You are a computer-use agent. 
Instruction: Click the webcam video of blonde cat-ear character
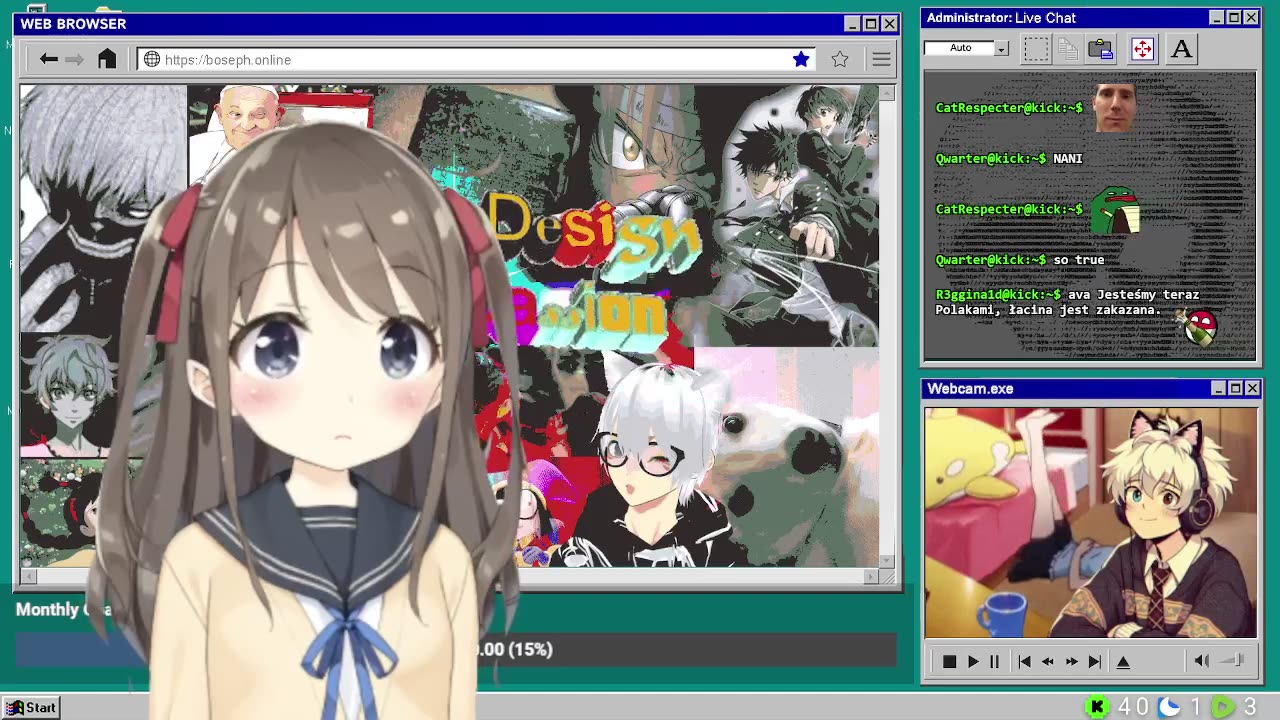[x=1090, y=523]
